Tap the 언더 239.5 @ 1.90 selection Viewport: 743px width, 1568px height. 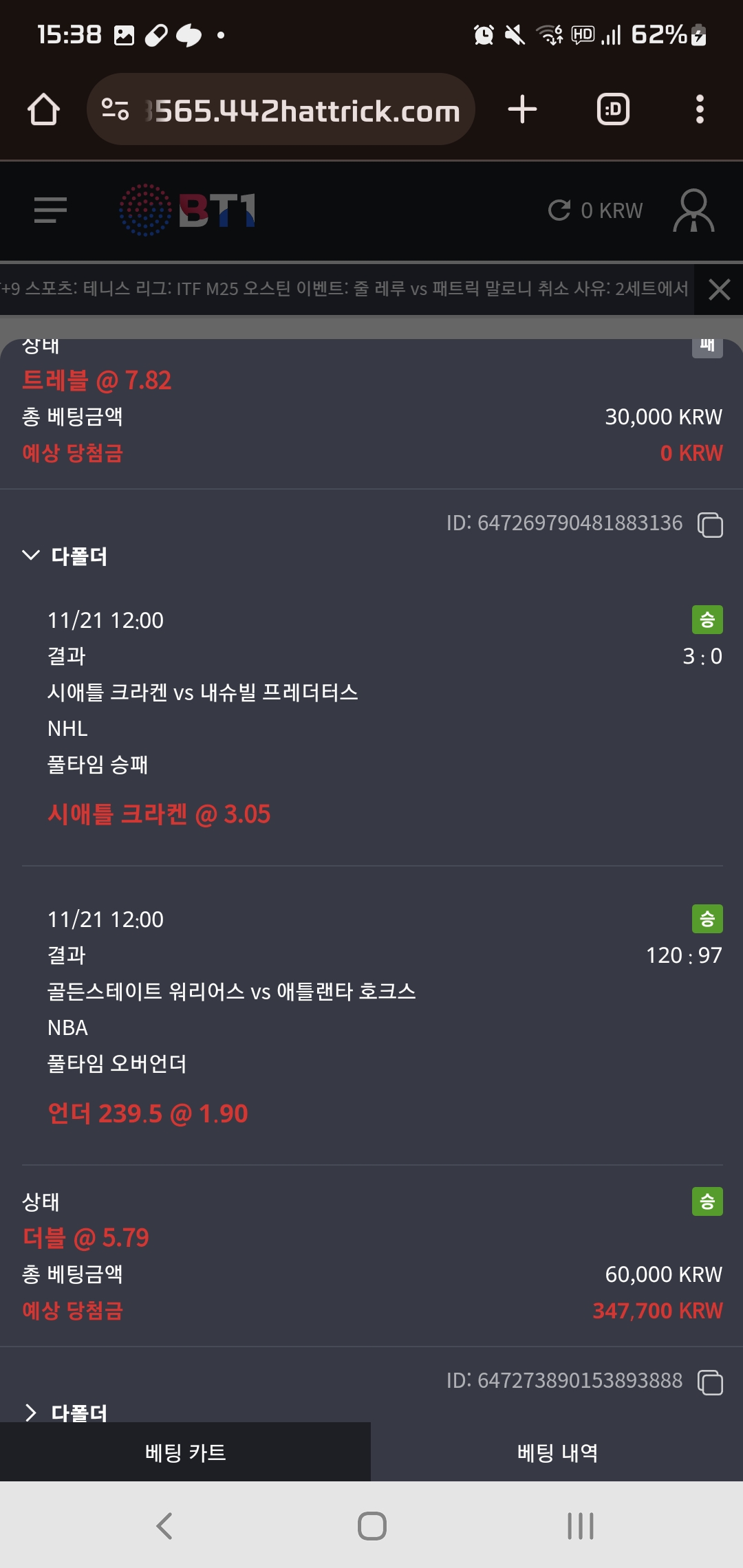[148, 1113]
